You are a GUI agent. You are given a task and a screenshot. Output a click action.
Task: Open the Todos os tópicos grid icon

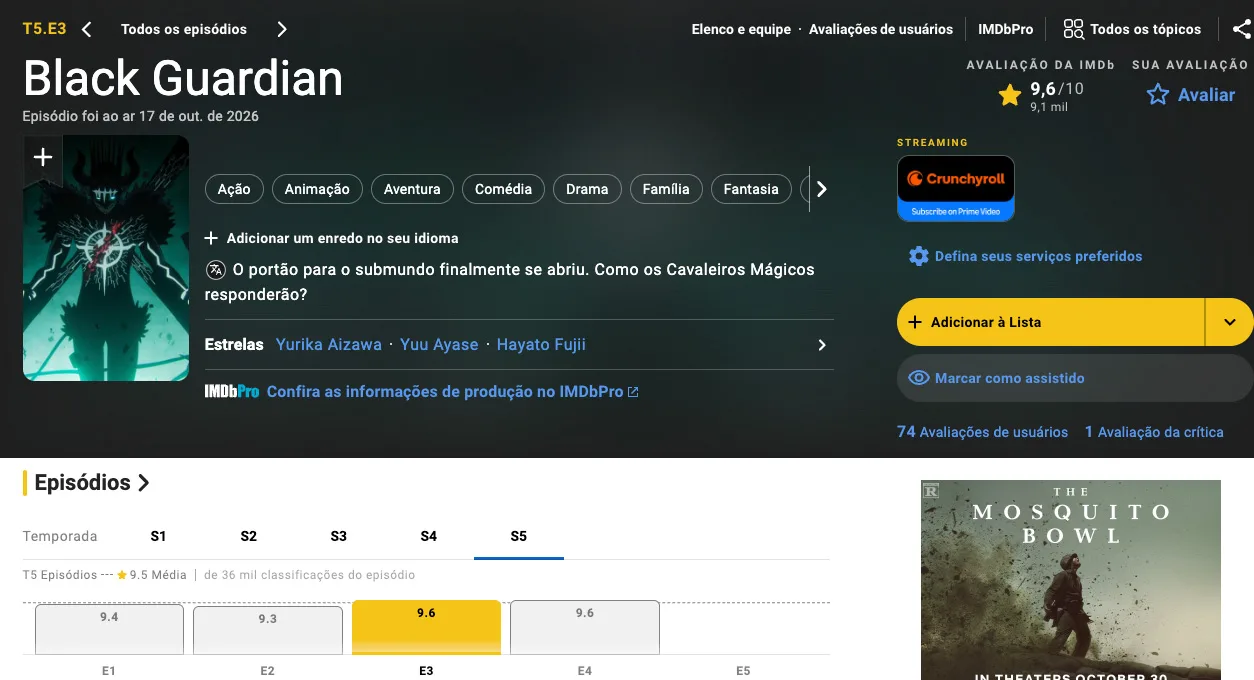pos(1073,29)
